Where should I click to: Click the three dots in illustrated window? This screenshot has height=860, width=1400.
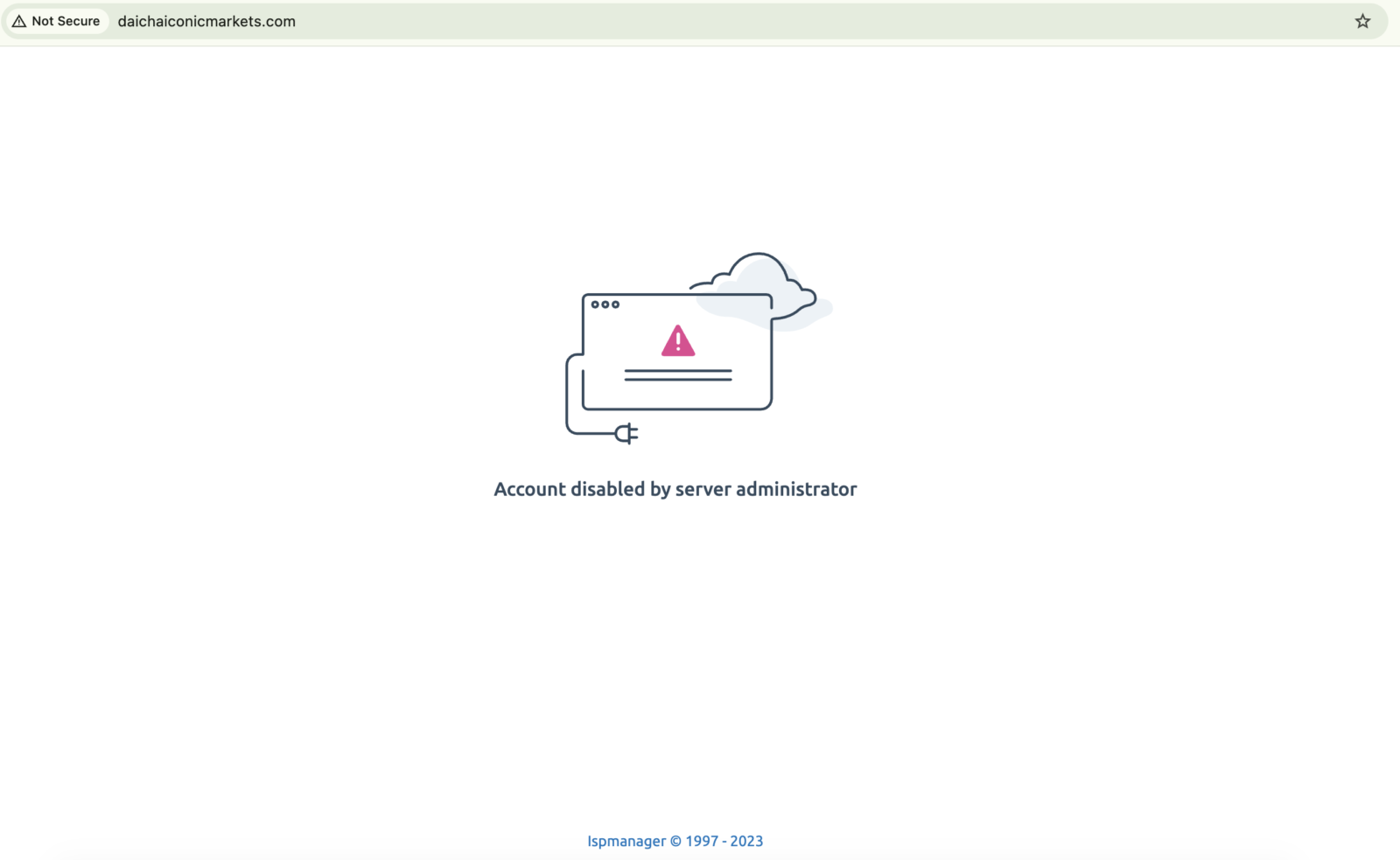[x=605, y=304]
